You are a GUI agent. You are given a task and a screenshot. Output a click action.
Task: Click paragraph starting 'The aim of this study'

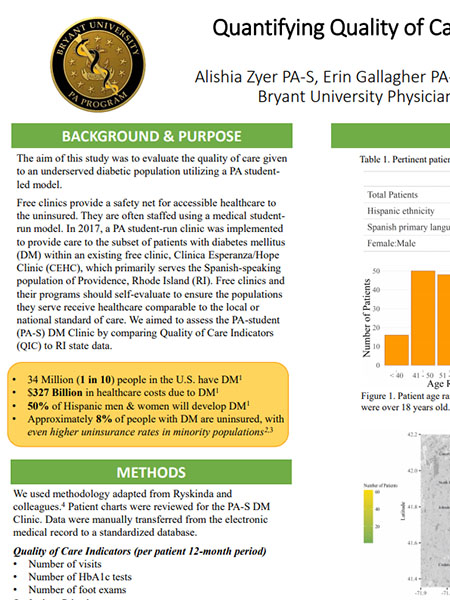[152, 171]
